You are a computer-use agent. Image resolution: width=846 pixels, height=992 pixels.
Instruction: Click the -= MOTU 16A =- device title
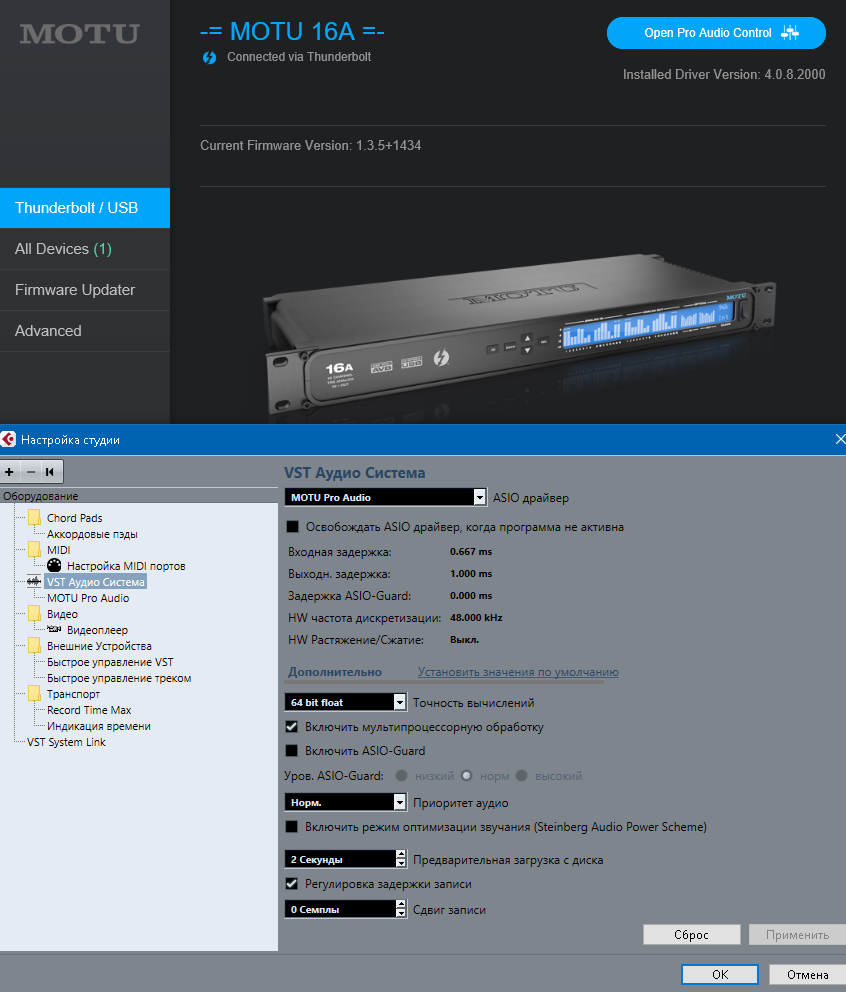click(x=292, y=31)
